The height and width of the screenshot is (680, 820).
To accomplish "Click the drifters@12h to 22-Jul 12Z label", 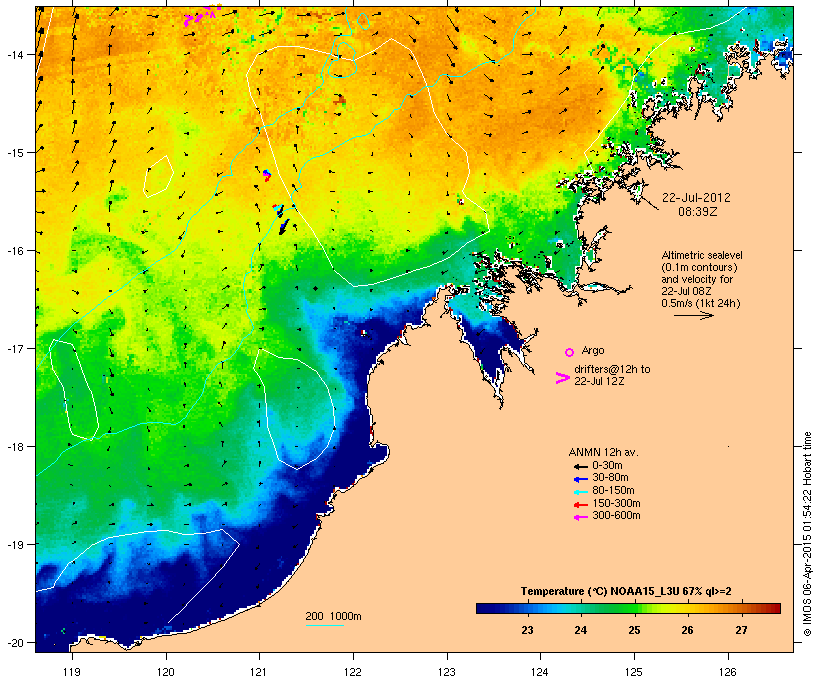I will coord(612,375).
